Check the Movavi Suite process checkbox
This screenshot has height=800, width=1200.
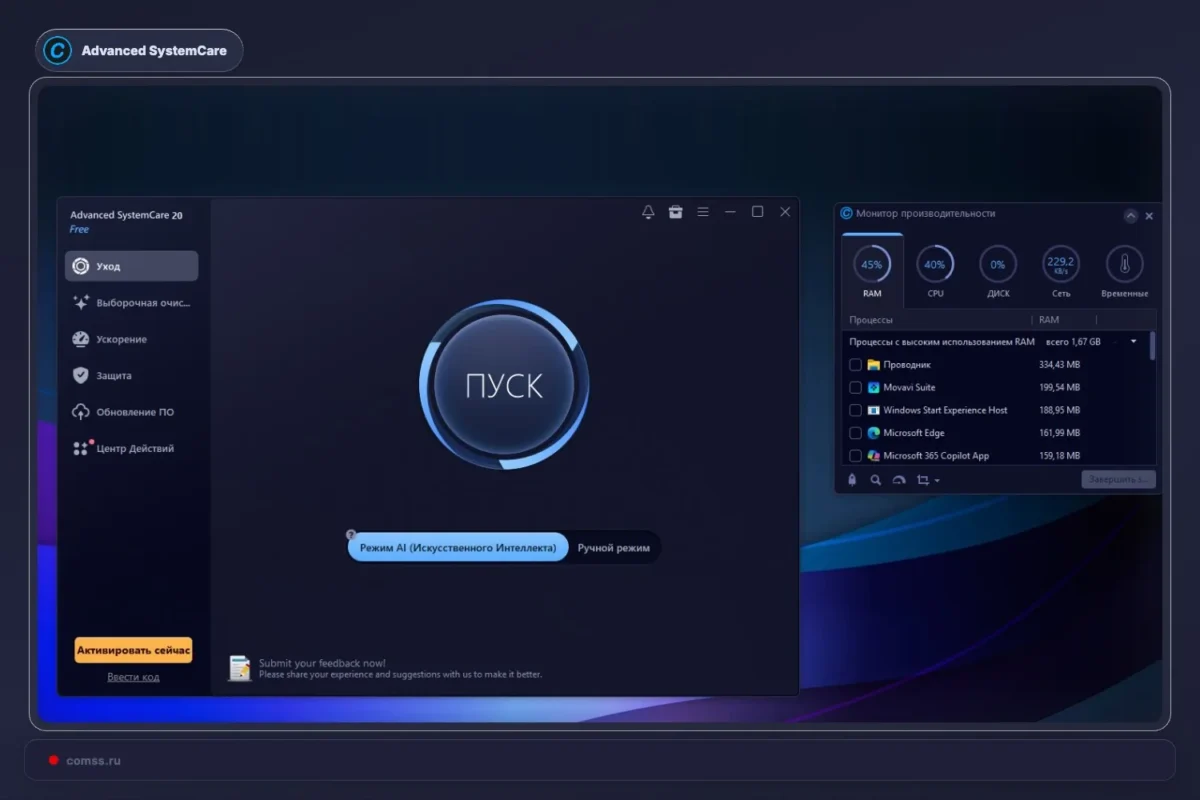coord(855,388)
